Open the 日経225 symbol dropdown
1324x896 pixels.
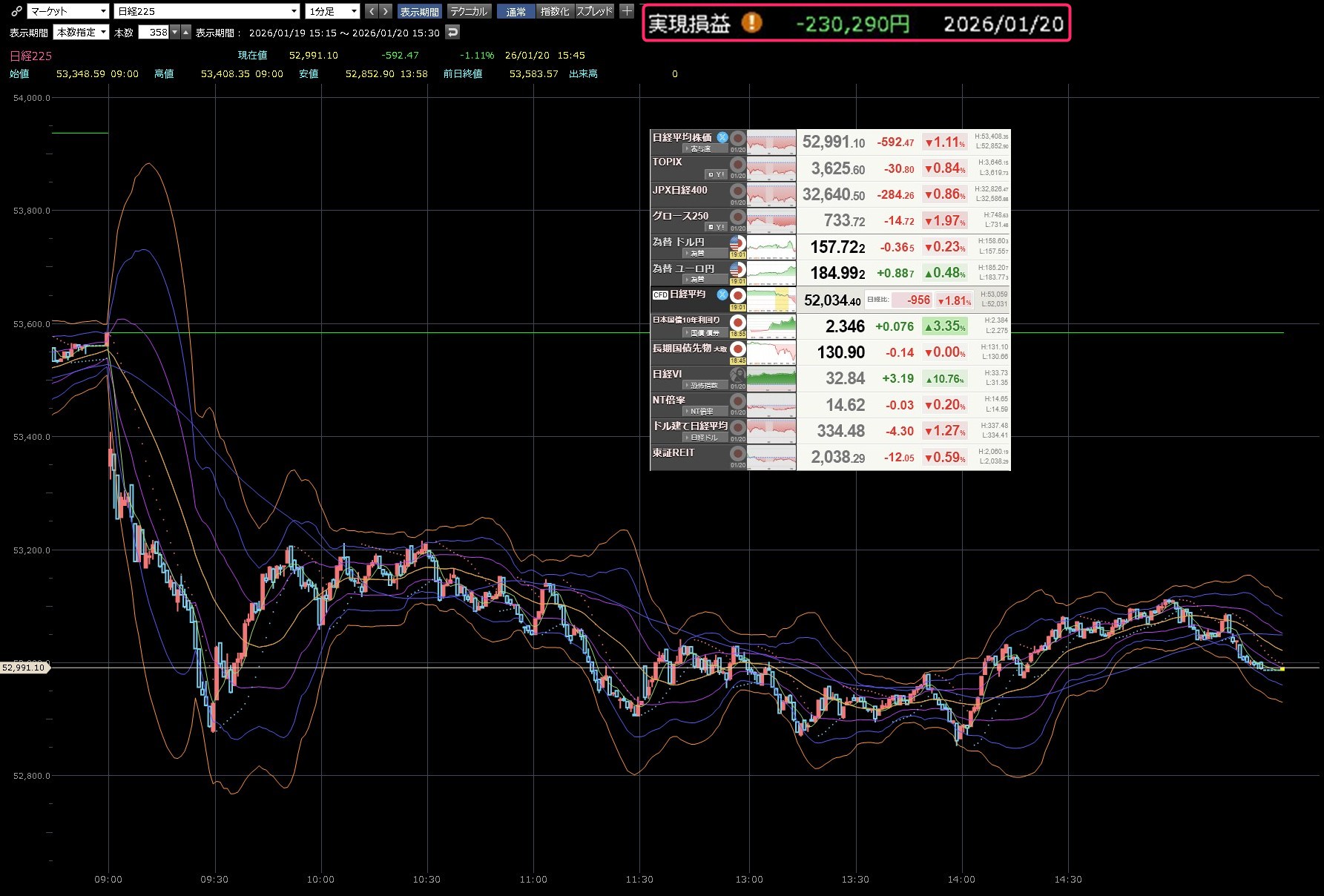tap(207, 11)
